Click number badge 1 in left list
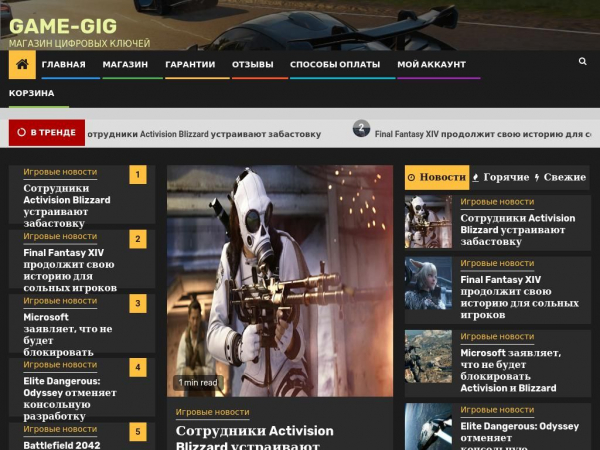600x450 pixels. [138, 175]
